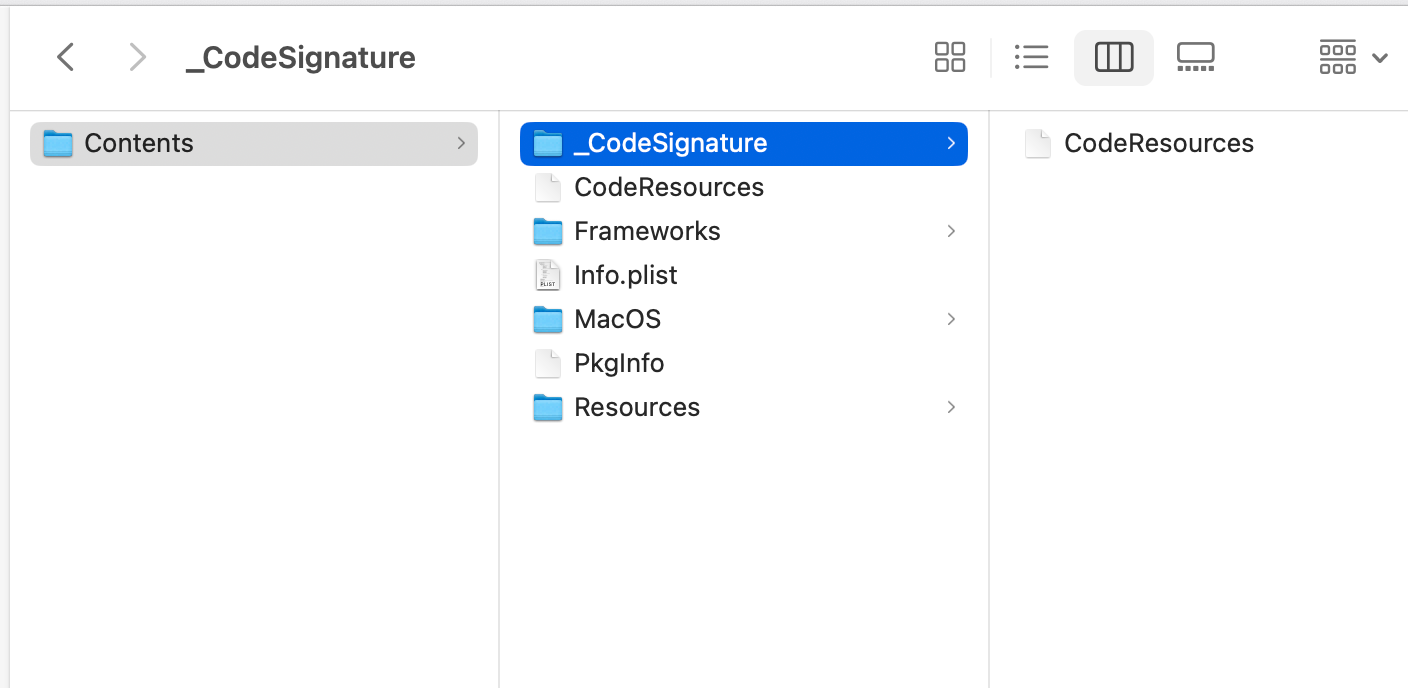This screenshot has width=1408, height=688.
Task: Click the _CodeSignature folder icon
Action: point(548,143)
